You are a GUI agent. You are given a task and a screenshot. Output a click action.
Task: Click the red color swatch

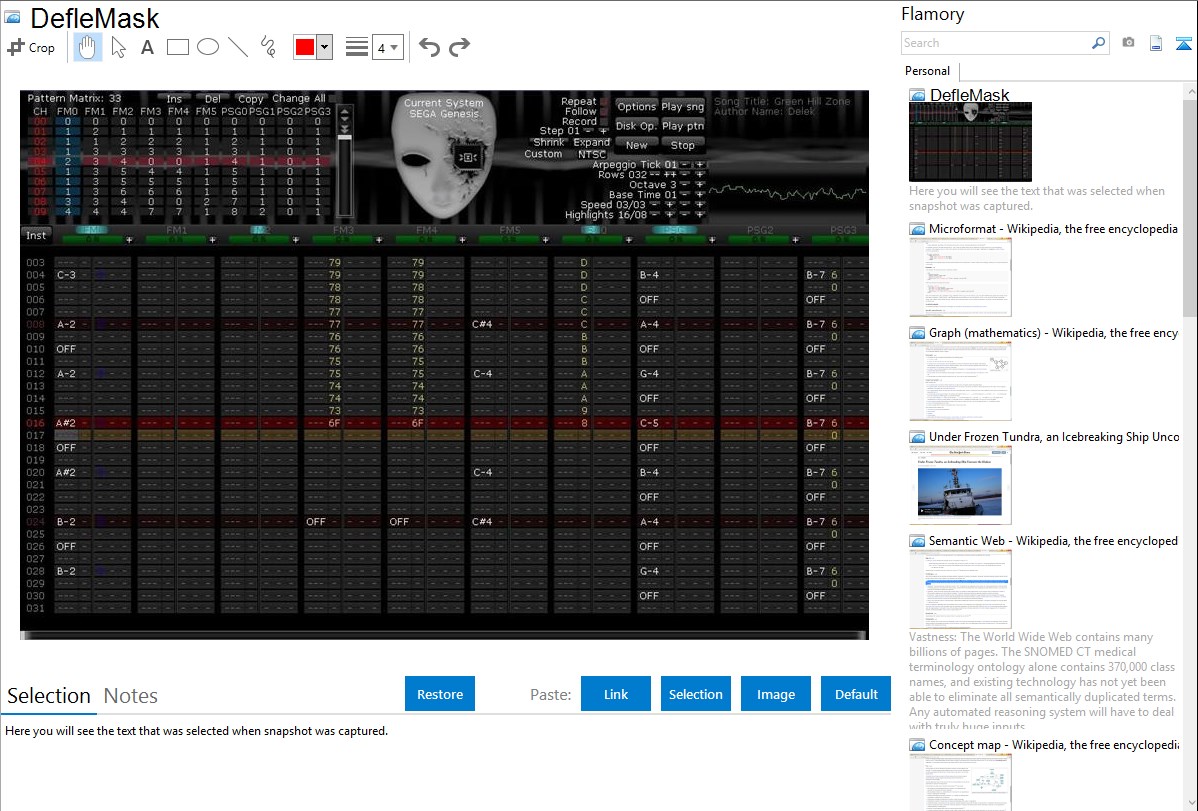click(x=305, y=47)
